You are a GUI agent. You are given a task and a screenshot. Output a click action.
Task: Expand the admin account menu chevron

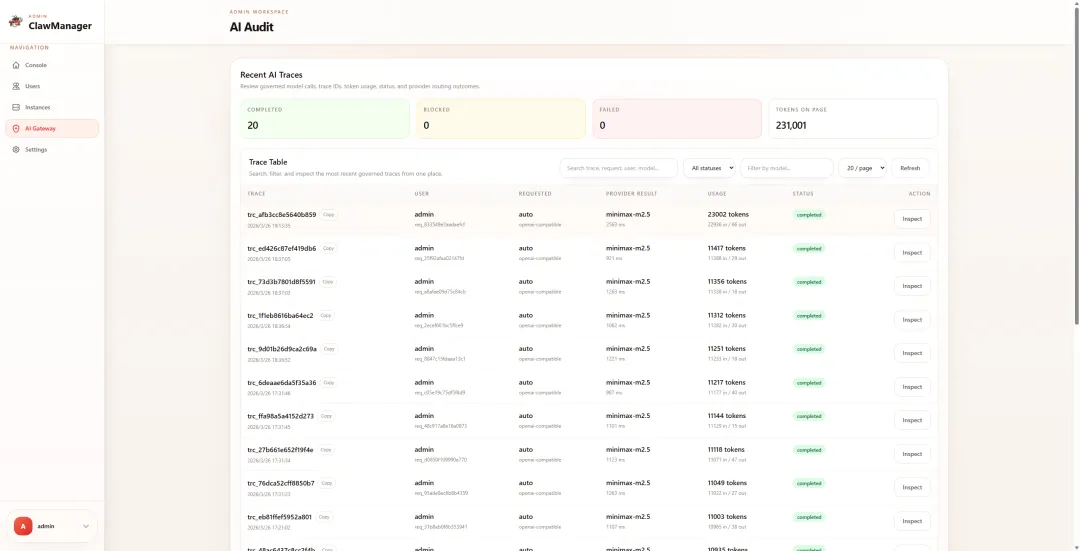86,526
